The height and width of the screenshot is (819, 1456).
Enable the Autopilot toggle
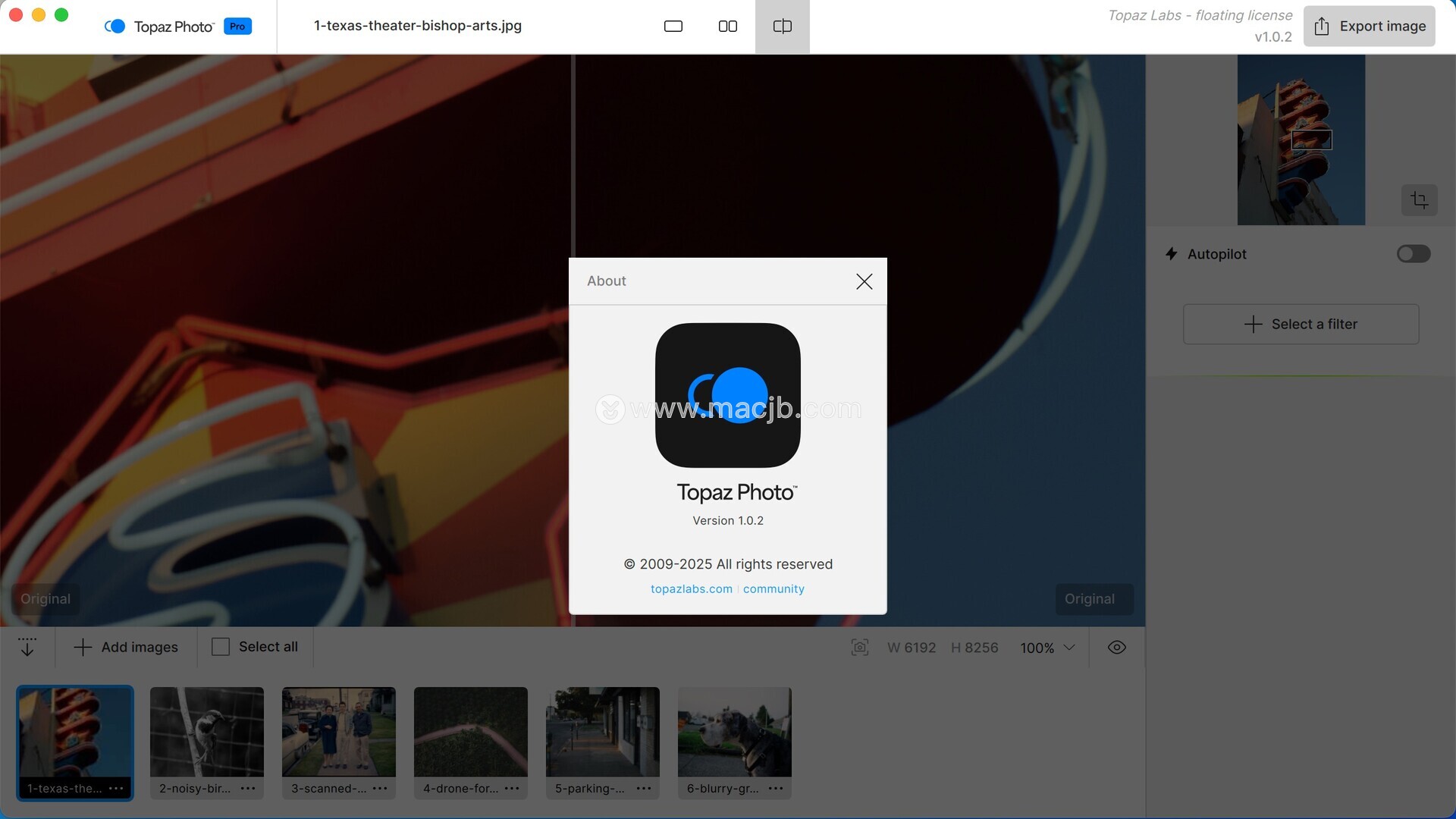tap(1413, 254)
